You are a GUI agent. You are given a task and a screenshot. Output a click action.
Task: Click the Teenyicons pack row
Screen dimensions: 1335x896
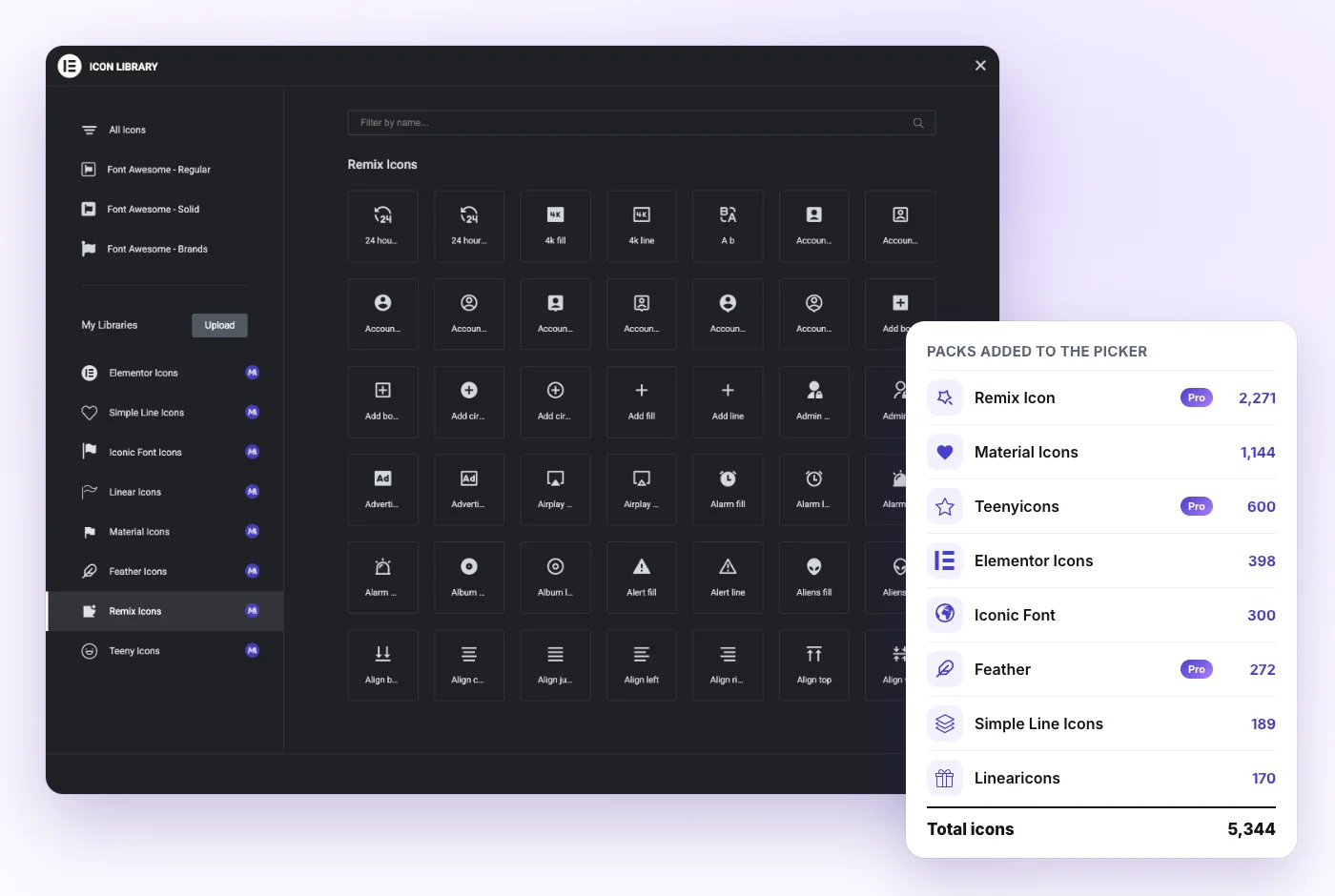pyautogui.click(x=1101, y=506)
